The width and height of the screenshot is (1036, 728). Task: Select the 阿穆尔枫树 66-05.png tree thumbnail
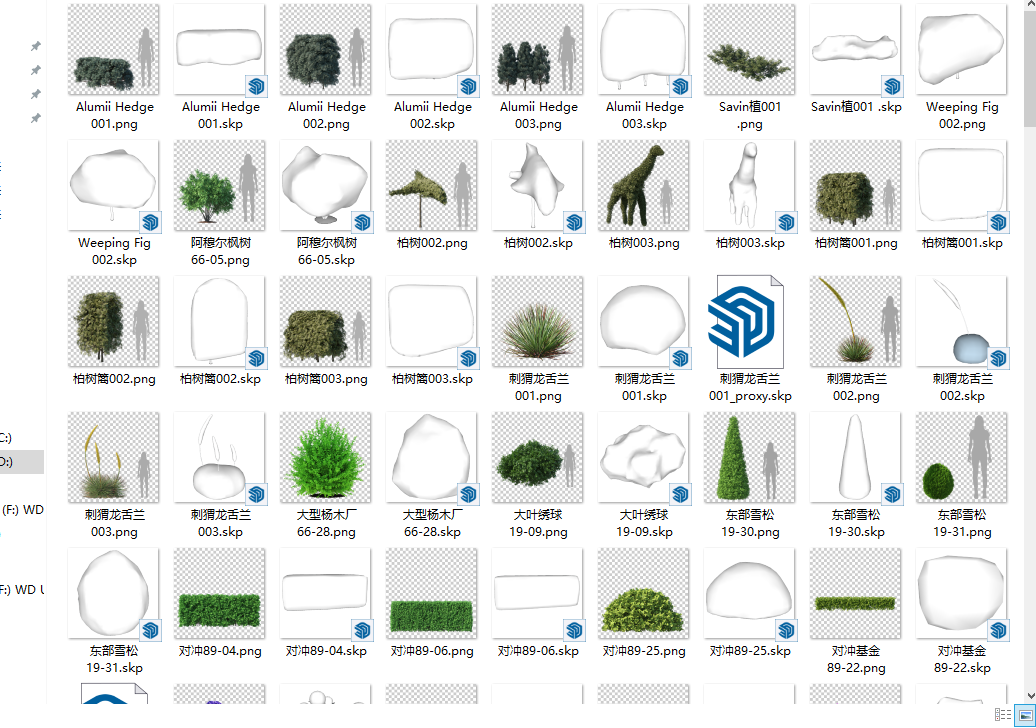coord(219,186)
